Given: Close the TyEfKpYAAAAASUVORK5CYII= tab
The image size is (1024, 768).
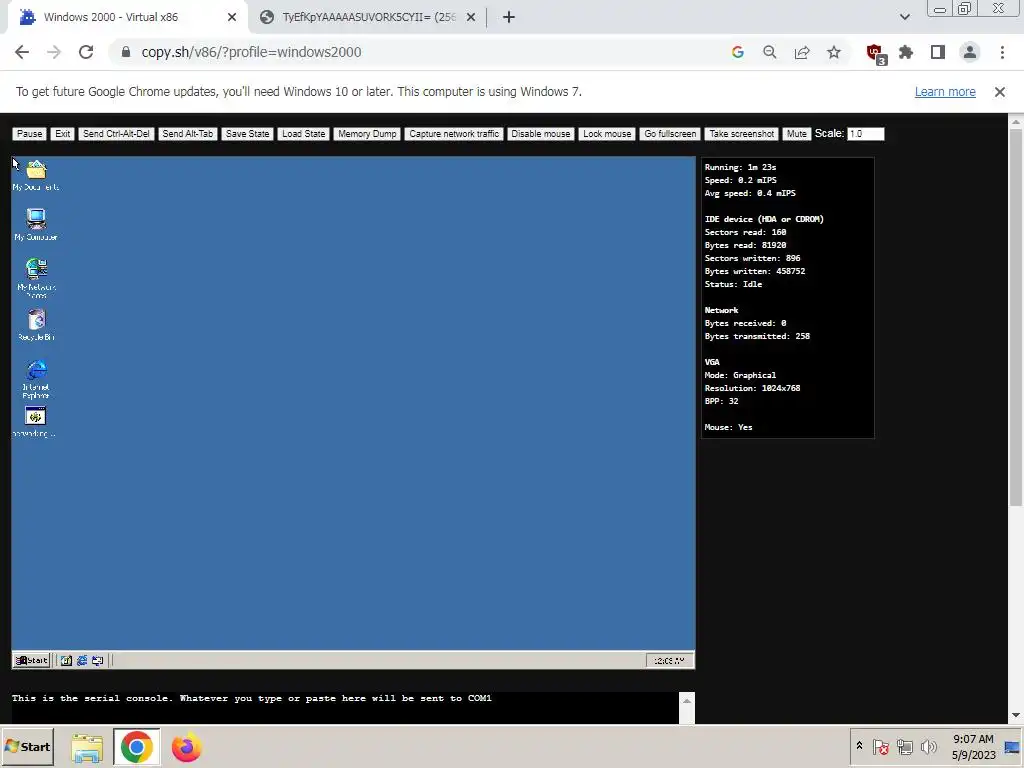Looking at the screenshot, I should [x=471, y=17].
